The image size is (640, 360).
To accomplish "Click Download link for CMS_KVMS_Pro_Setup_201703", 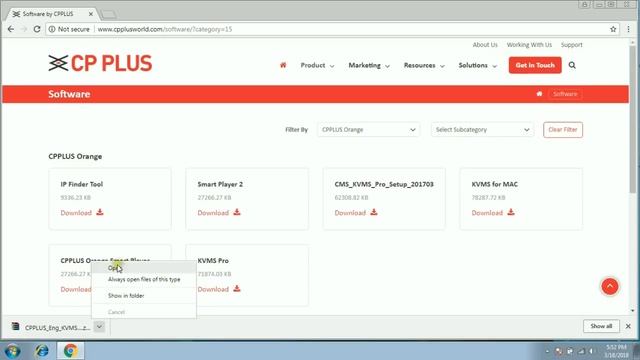I will pos(350,213).
